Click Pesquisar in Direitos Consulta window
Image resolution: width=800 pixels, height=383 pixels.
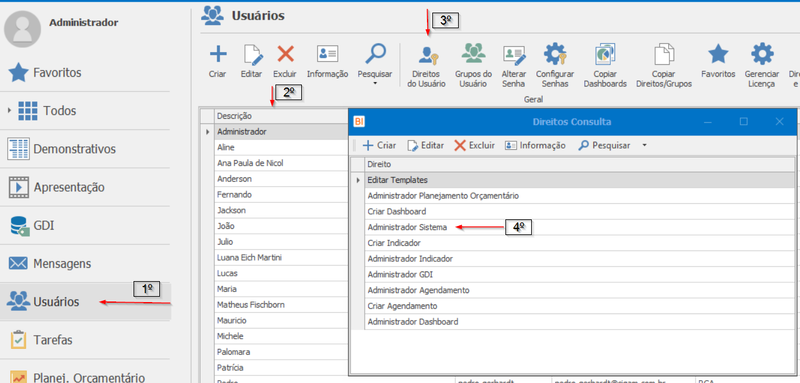[x=605, y=145]
